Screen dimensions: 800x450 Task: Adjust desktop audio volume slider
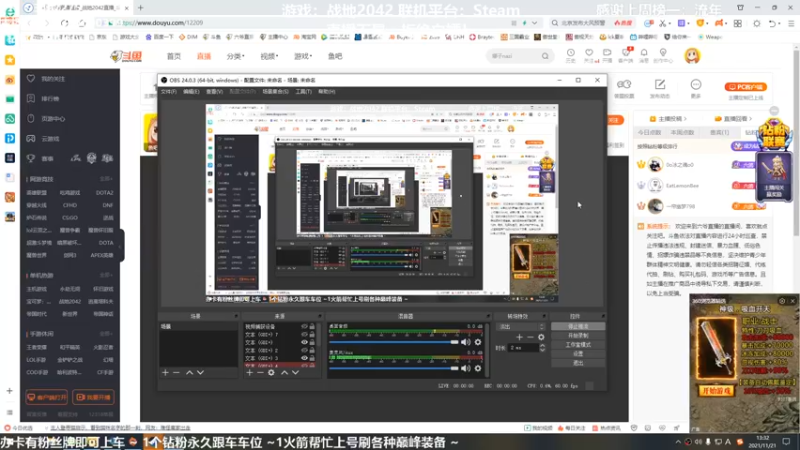coord(394,342)
